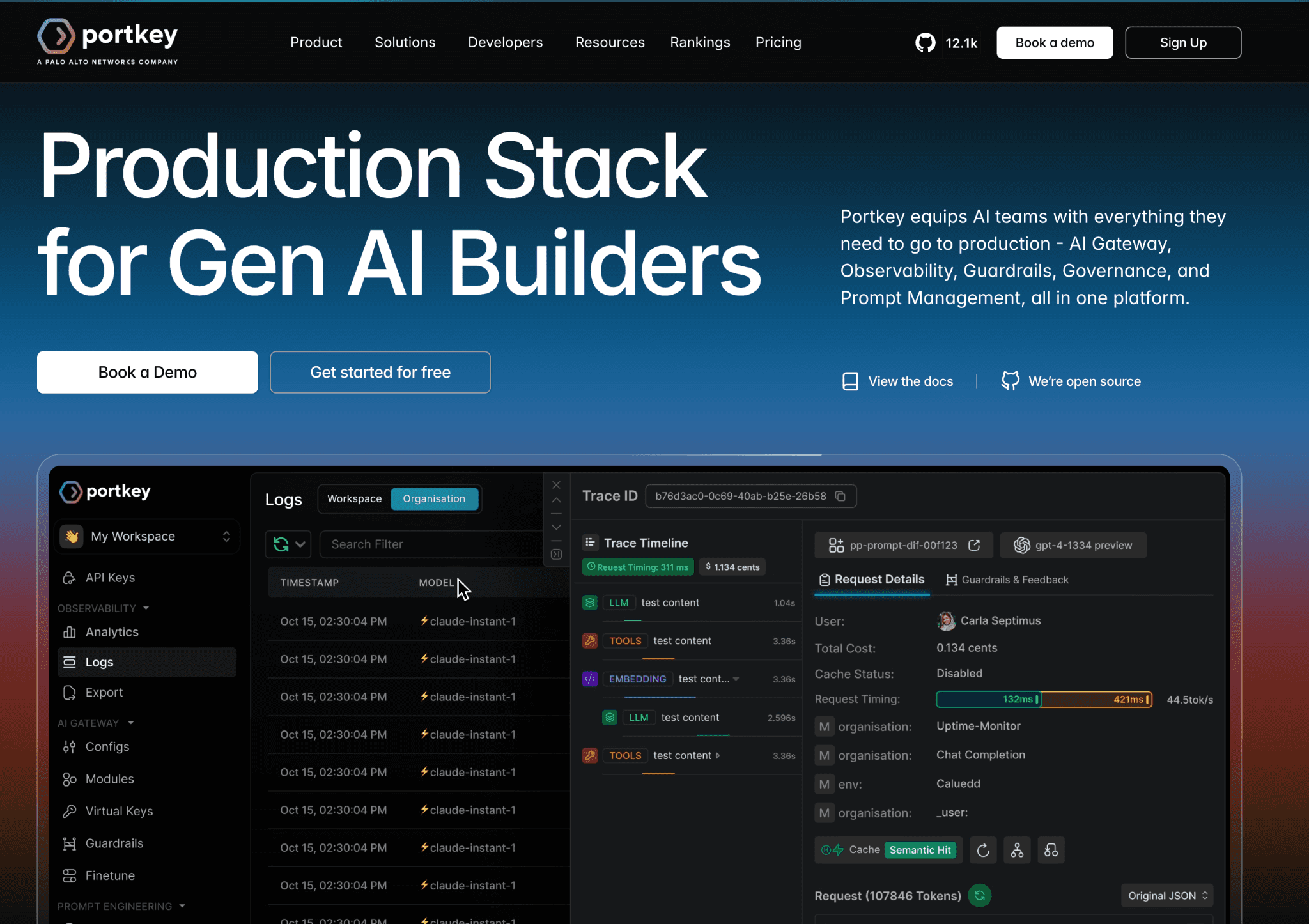Click the Modules icon in the sidebar

click(x=69, y=779)
